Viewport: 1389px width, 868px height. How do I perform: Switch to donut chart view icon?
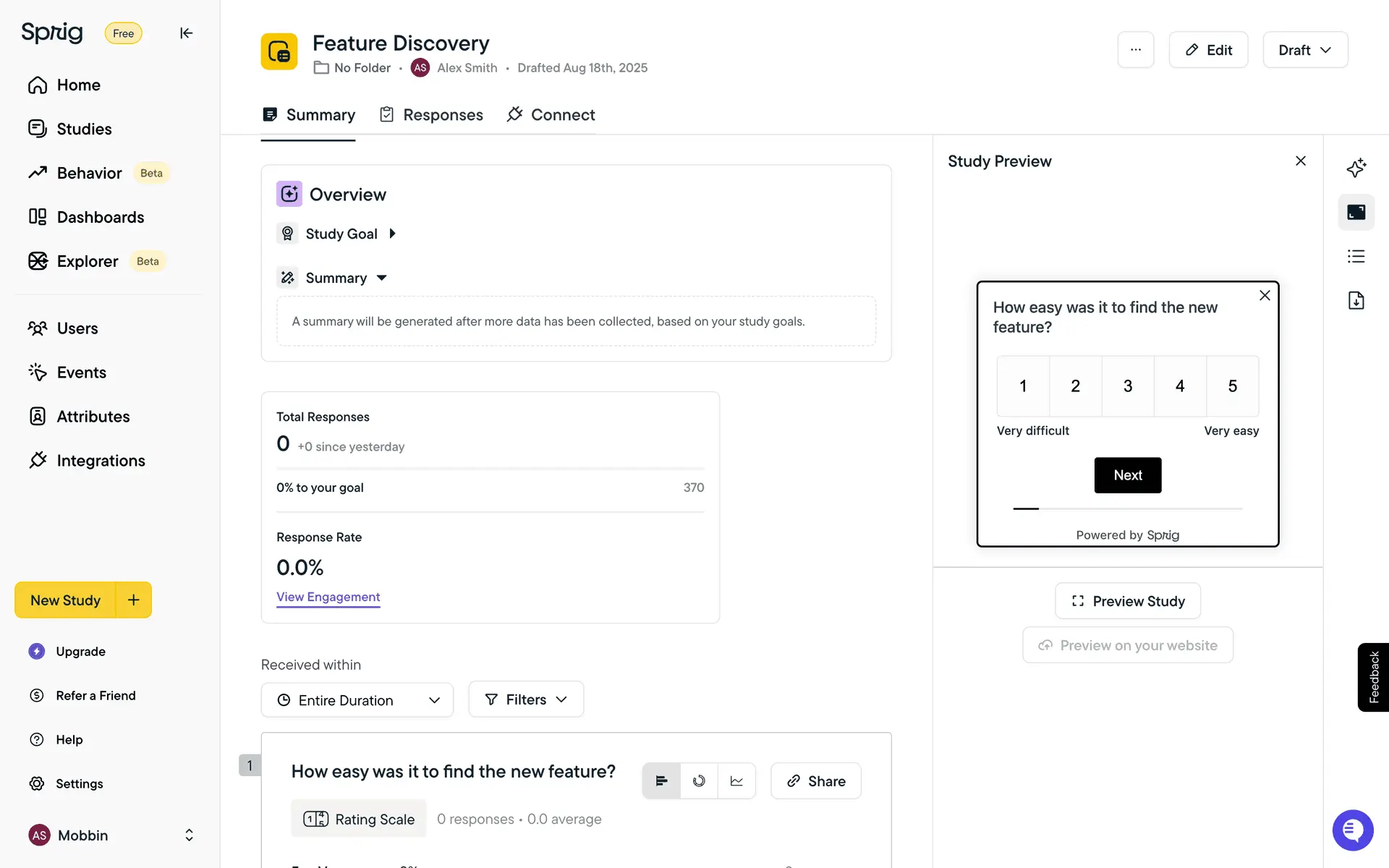pyautogui.click(x=699, y=781)
